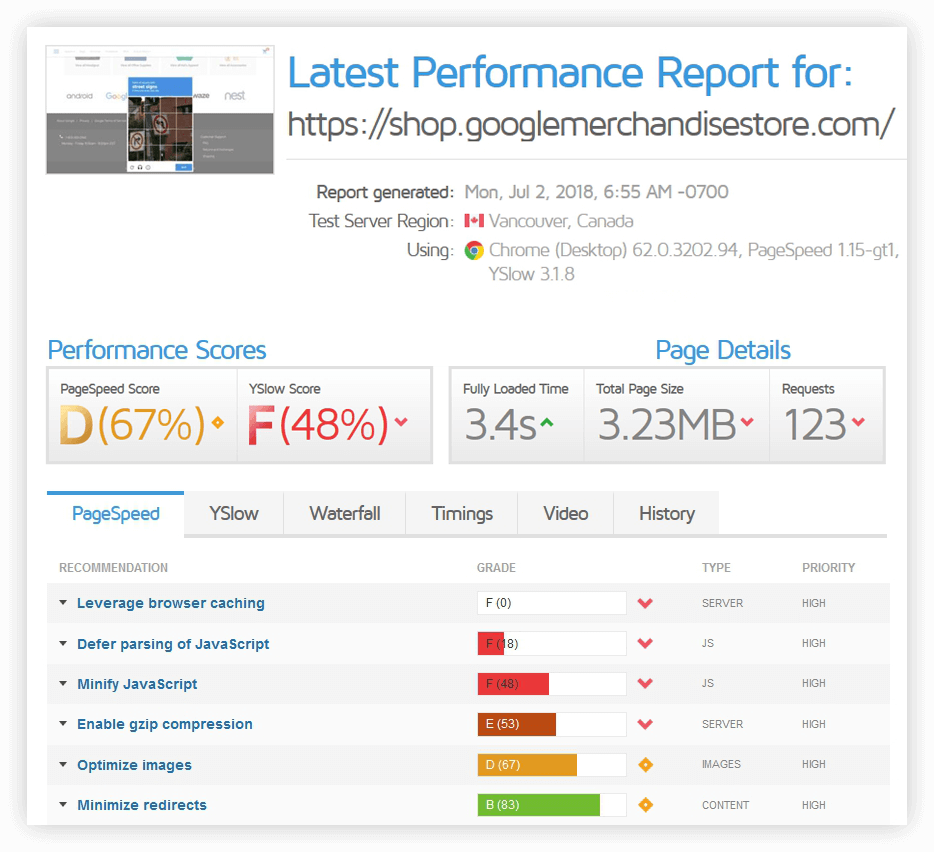Click red trend arrow for Enable gzip compression
This screenshot has height=852, width=934.
coord(645,724)
